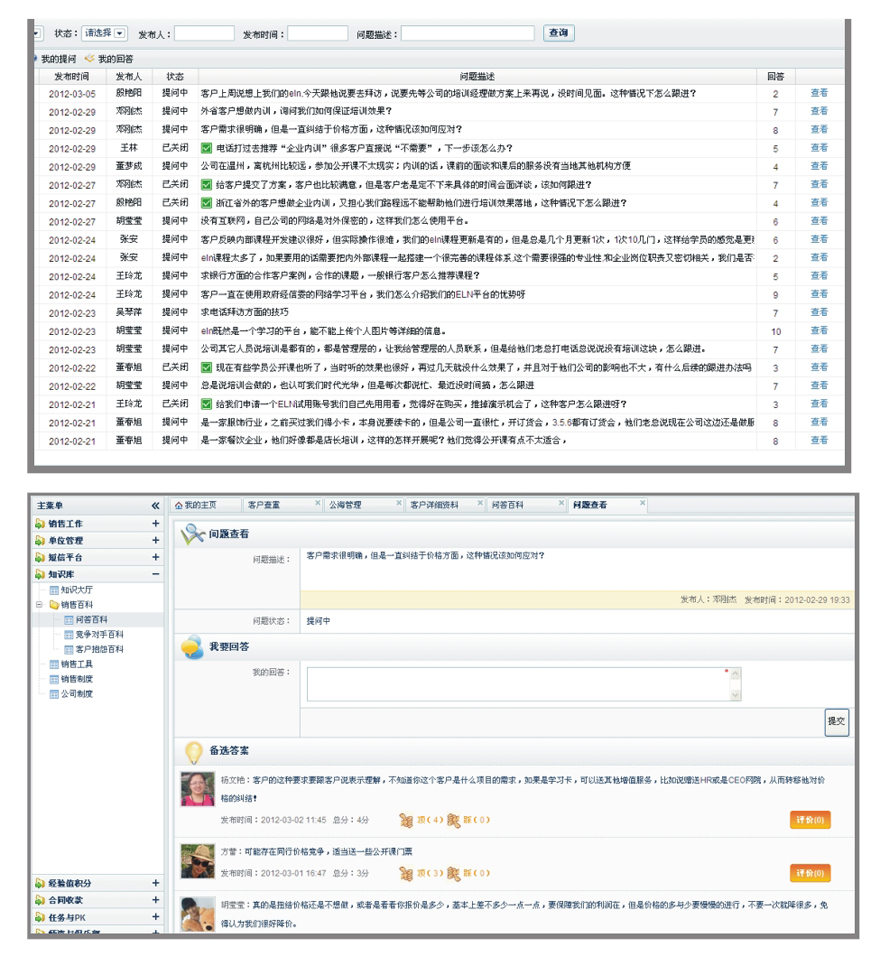Viewport: 880px width, 975px height.
Task: Collapse the 主菜单 sidebar with double-arrow icon
Action: point(155,506)
